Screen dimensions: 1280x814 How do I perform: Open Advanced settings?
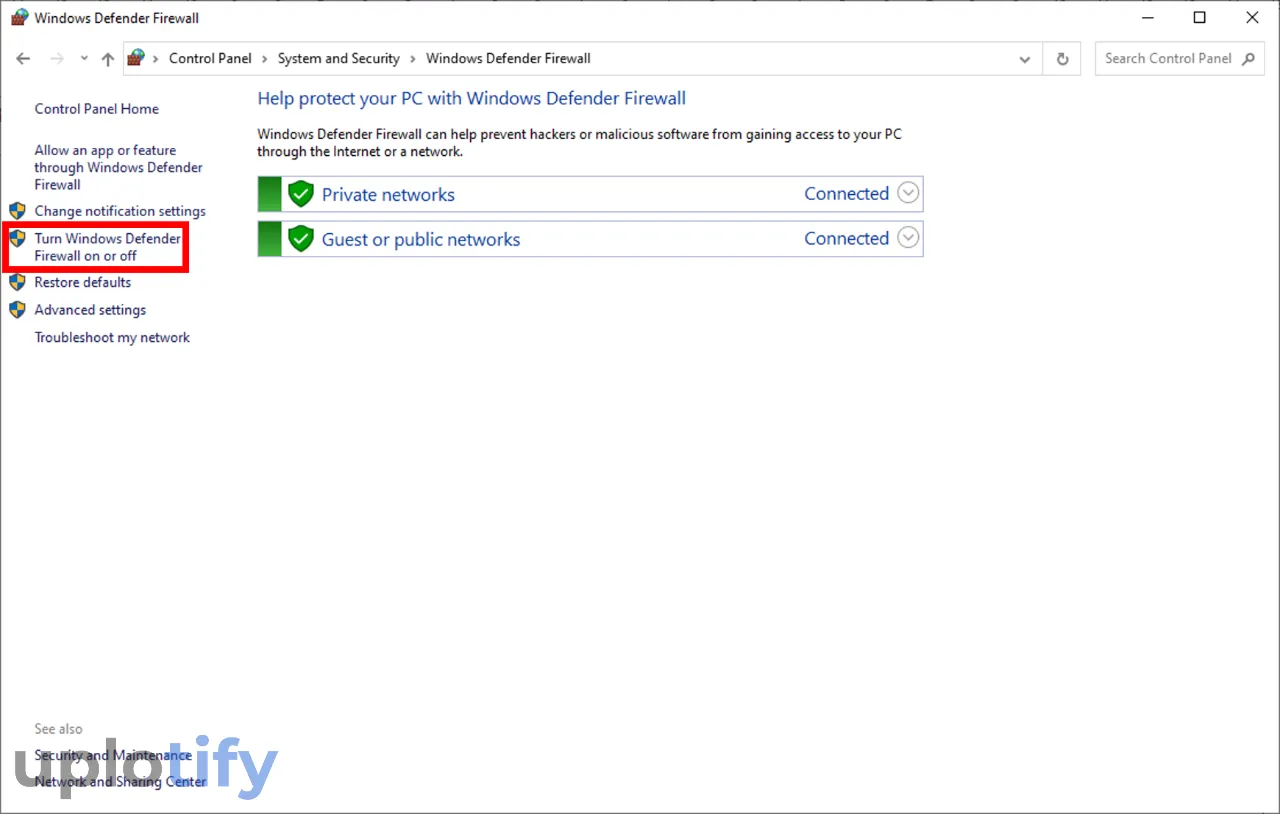point(90,310)
